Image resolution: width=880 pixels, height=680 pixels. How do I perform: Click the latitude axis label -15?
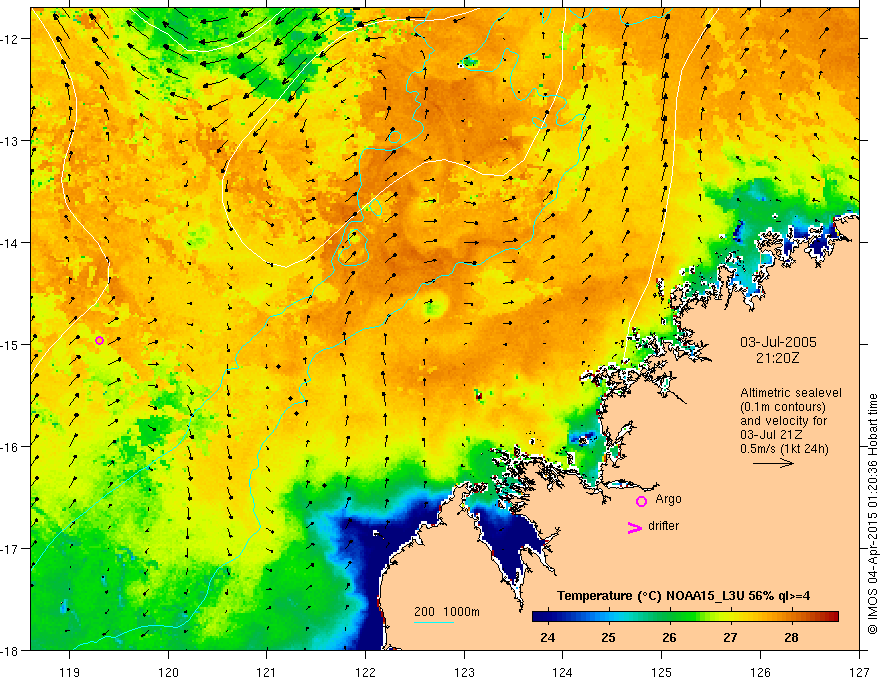pos(10,344)
